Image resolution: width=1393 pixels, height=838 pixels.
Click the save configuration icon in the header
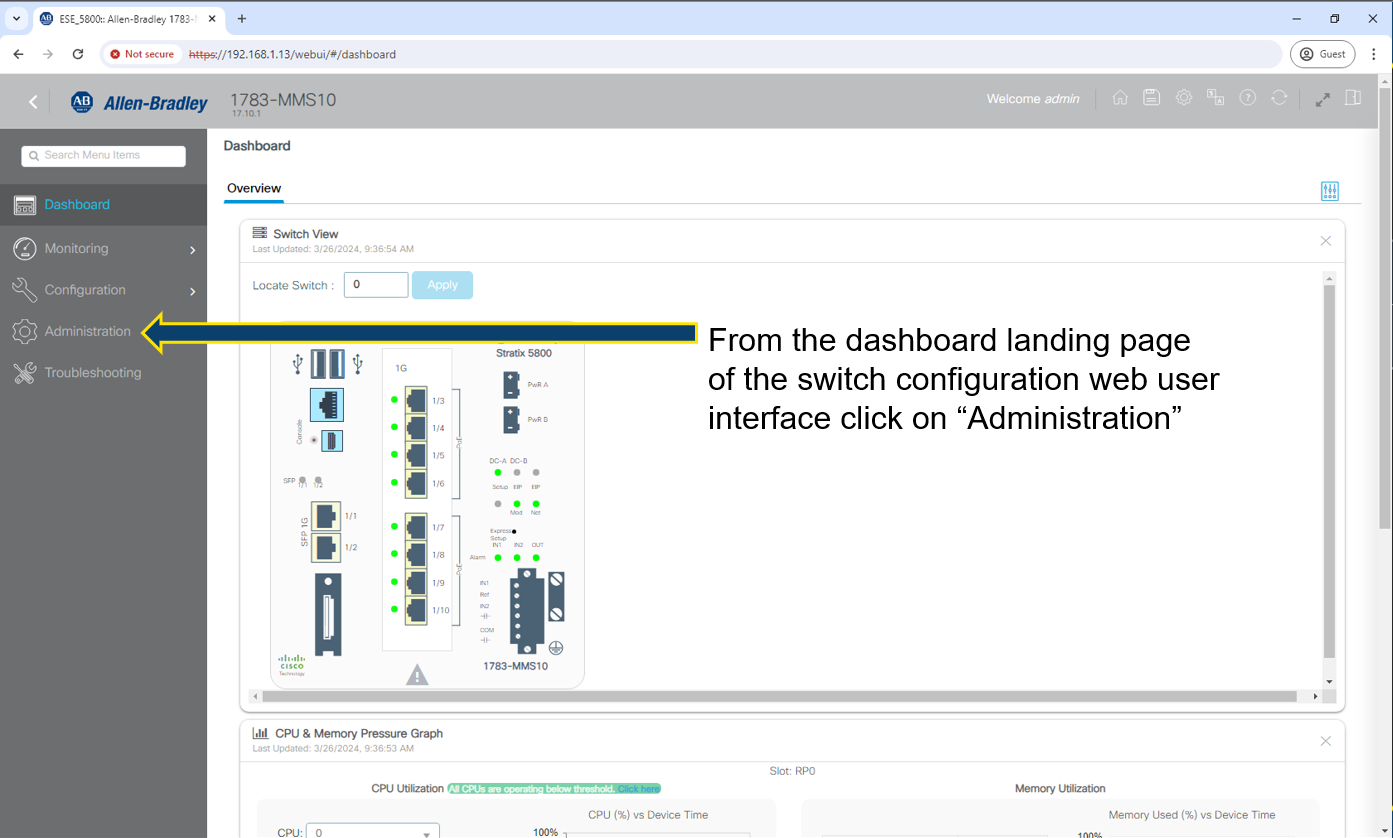(x=1152, y=98)
